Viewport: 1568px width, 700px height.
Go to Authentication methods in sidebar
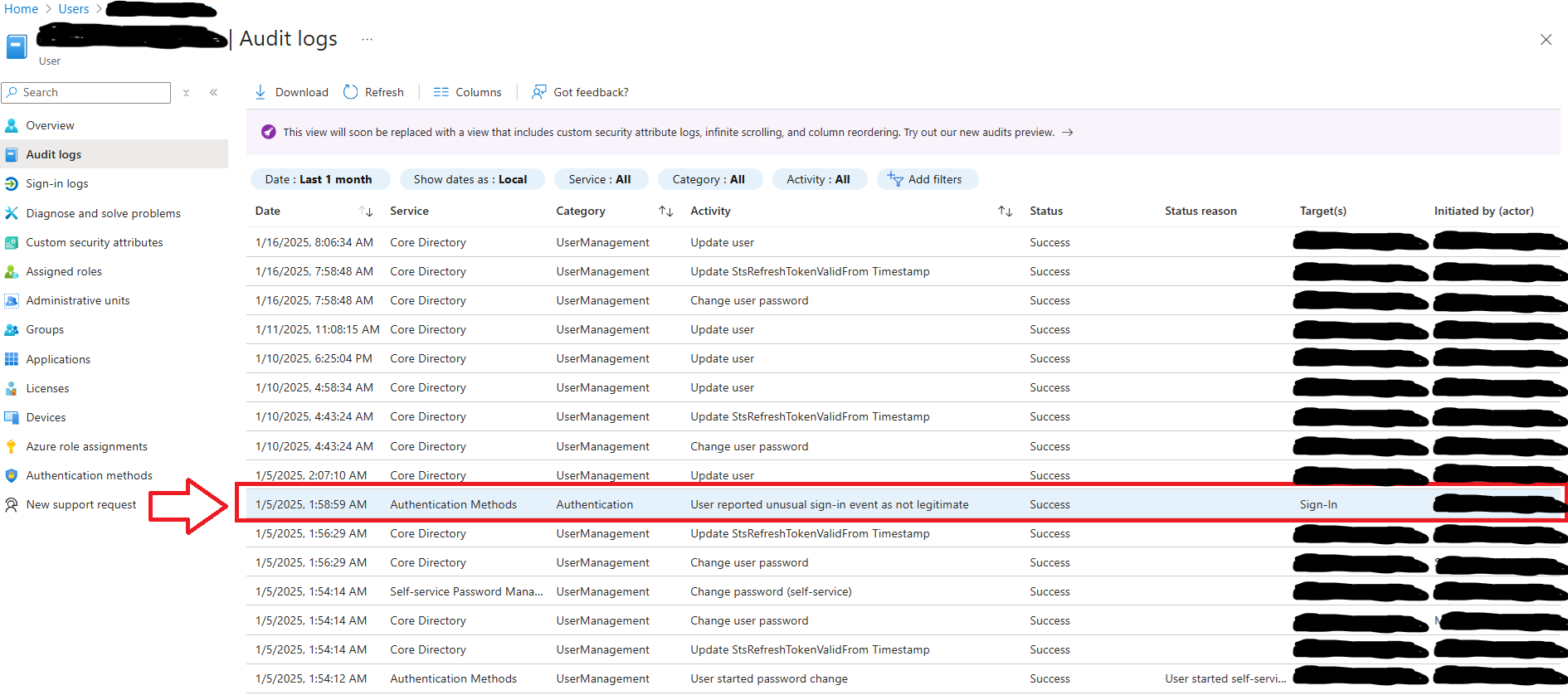(89, 476)
